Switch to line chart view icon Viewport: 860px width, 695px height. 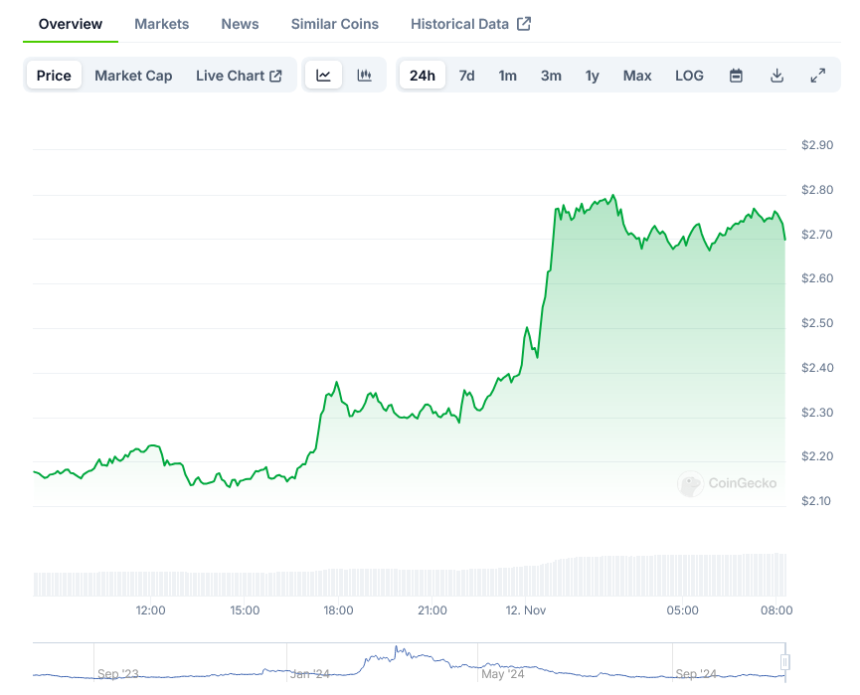tap(324, 75)
